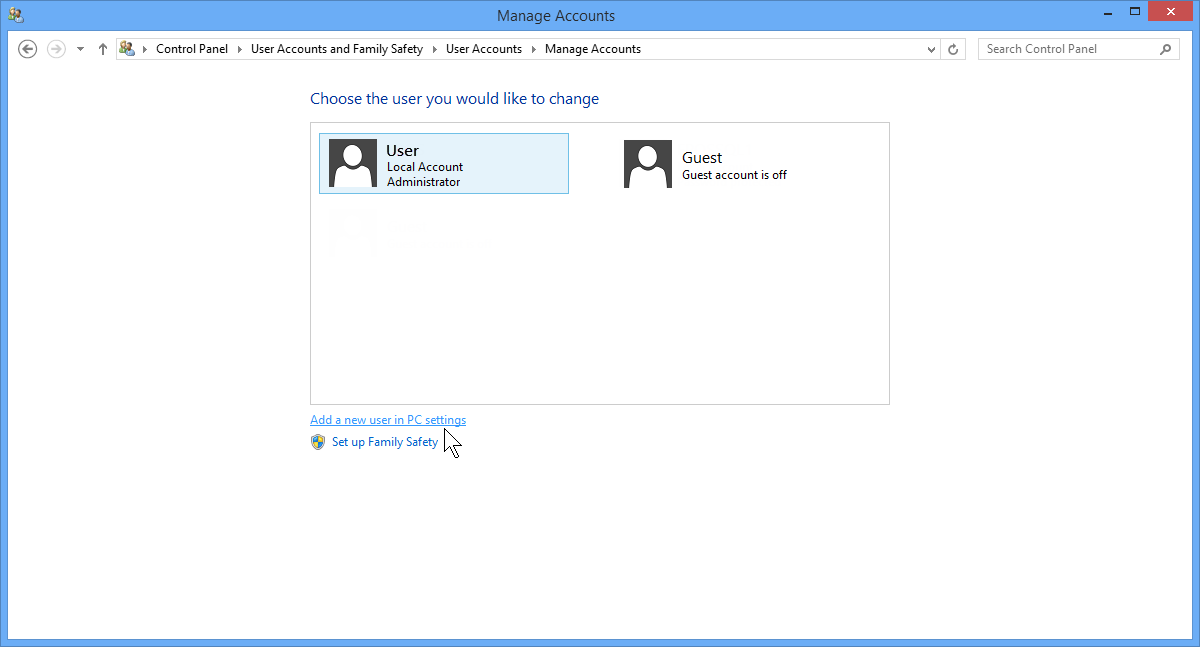Click the User account avatar picture

[x=353, y=163]
